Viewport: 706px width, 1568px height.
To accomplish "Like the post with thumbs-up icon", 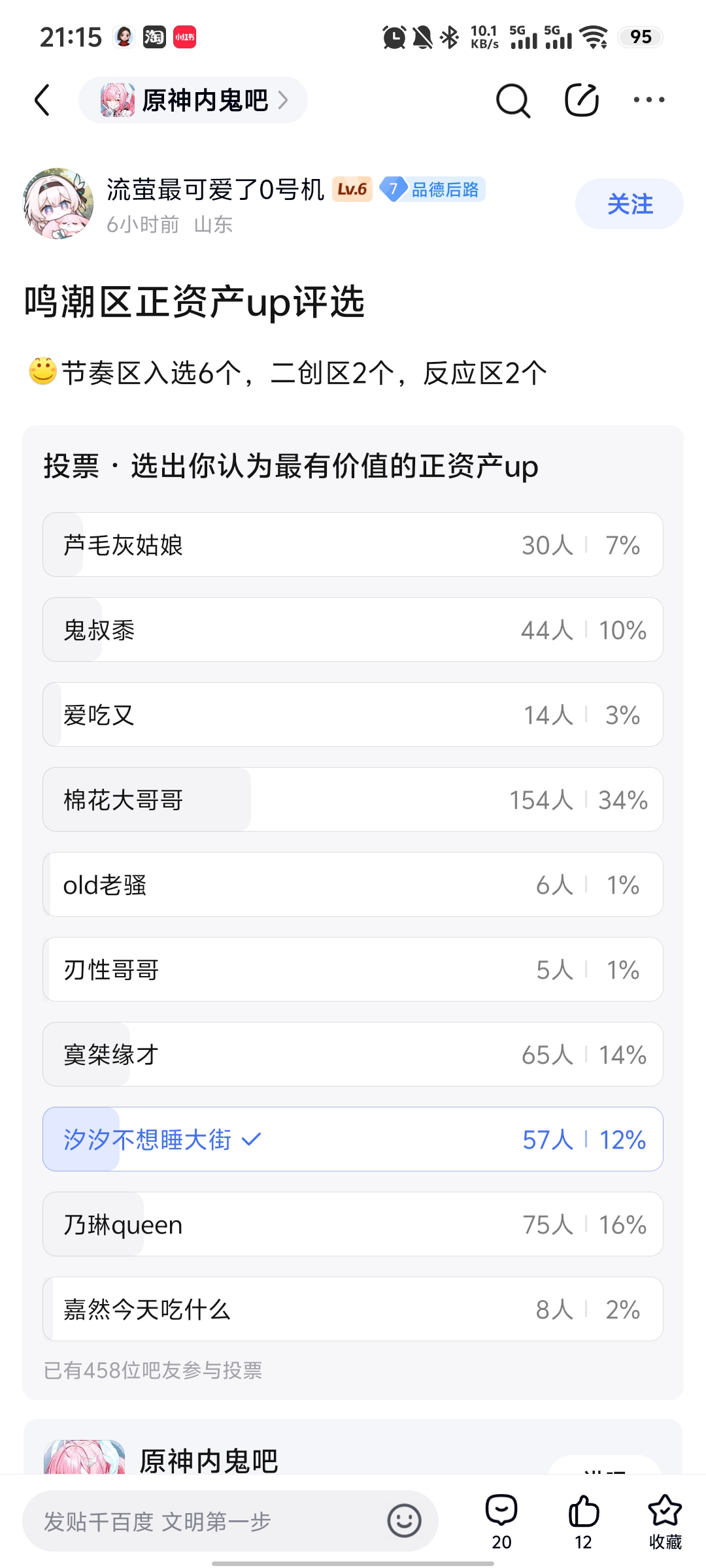I will 583,1512.
